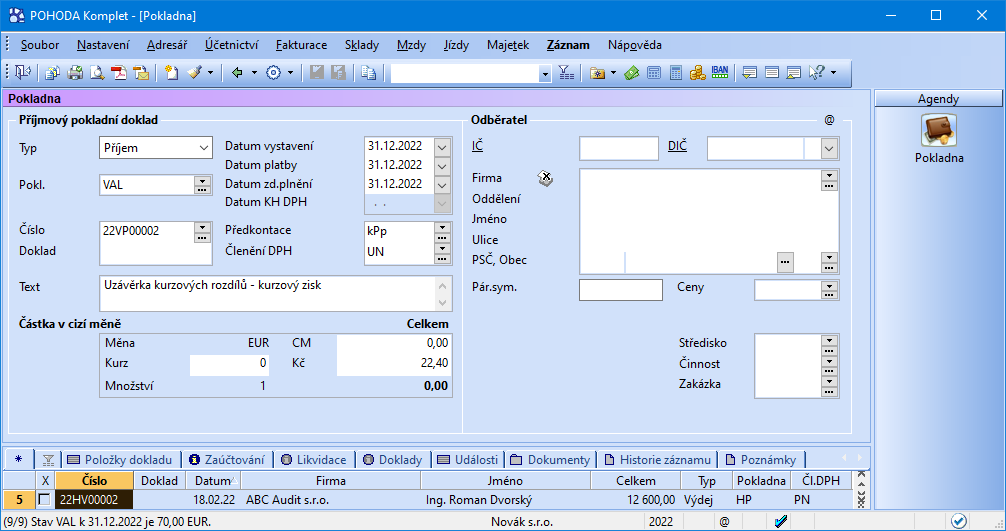Open the Soubor menu
The height and width of the screenshot is (531, 1006).
(40, 45)
